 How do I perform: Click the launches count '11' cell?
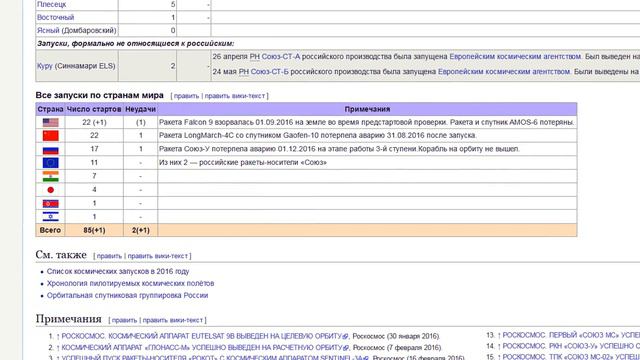pyautogui.click(x=94, y=162)
